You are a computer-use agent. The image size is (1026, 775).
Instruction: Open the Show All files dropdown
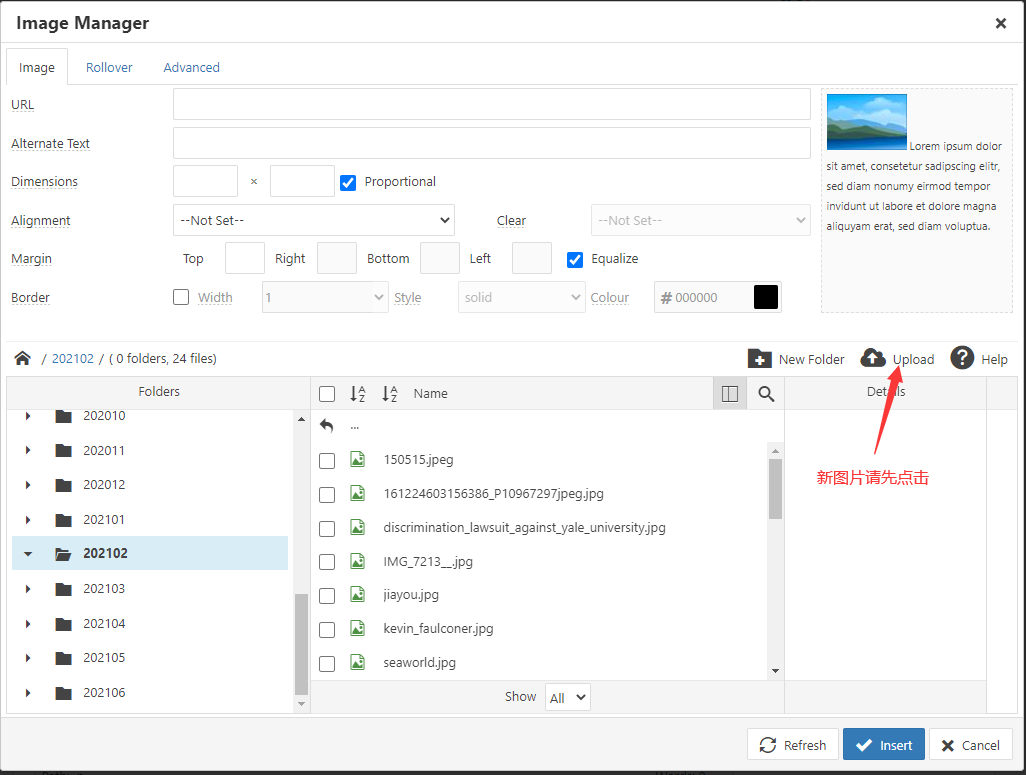click(567, 698)
